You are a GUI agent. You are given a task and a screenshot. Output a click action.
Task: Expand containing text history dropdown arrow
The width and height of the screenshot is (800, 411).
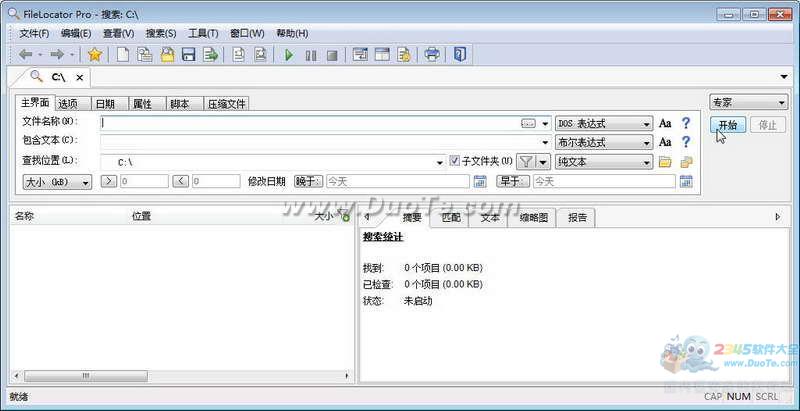click(545, 143)
